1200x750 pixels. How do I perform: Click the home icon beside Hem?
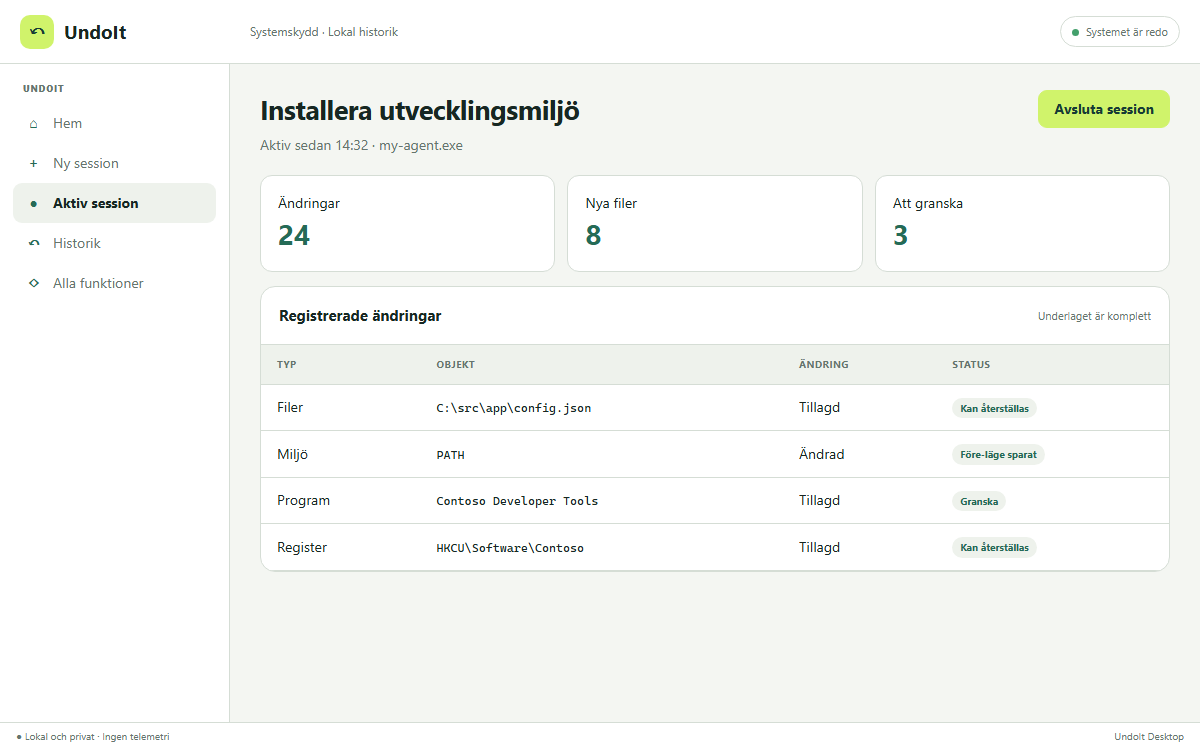[33, 124]
